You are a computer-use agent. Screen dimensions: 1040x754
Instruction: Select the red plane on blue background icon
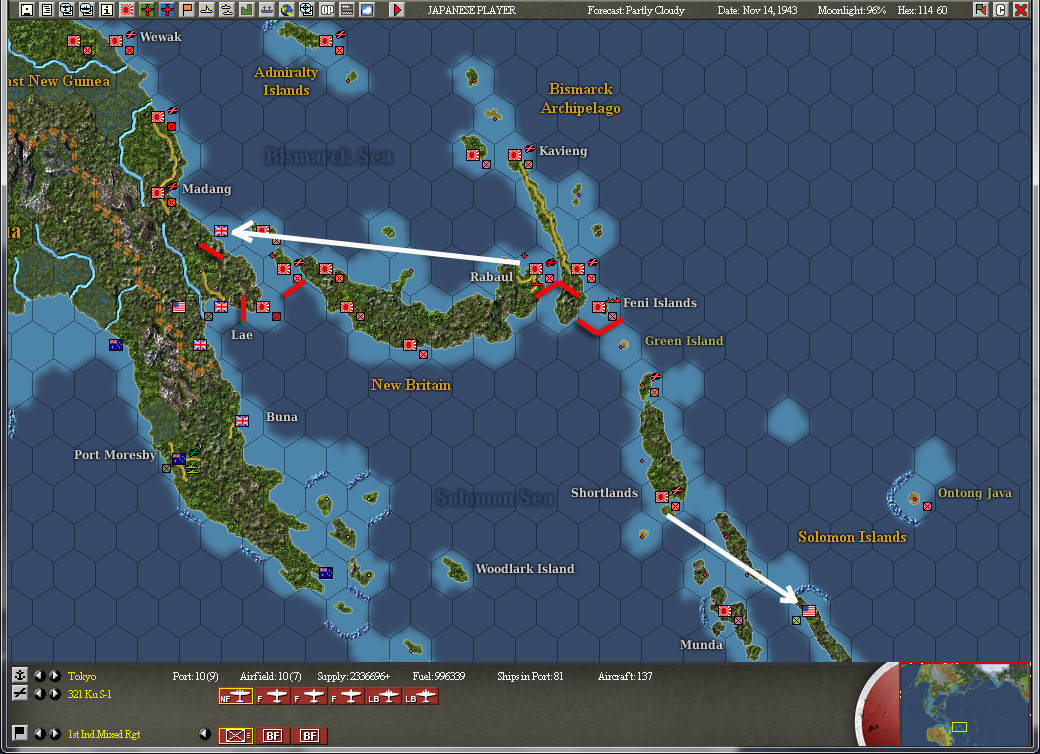point(167,10)
